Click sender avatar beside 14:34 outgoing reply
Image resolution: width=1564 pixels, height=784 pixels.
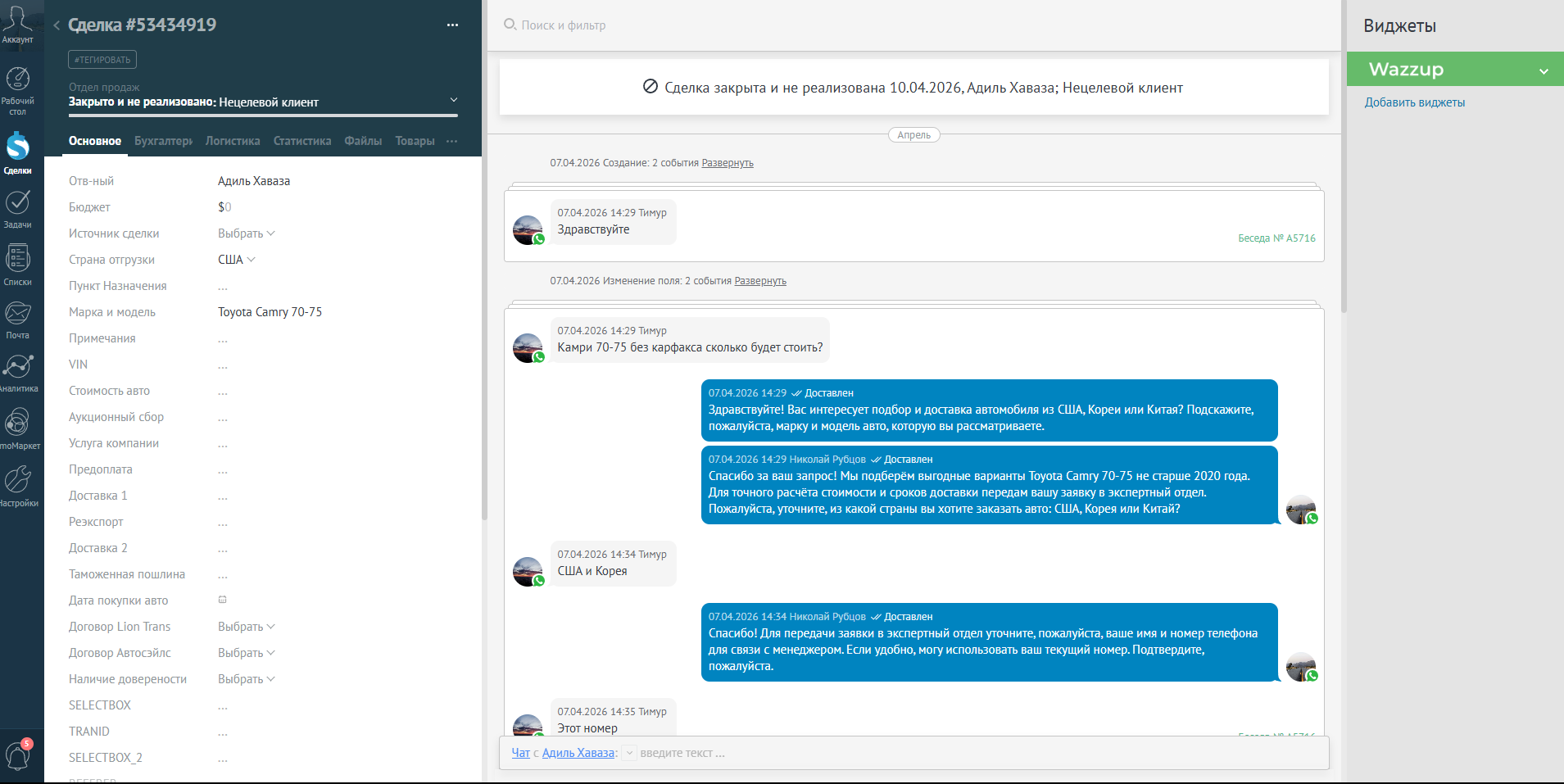pos(1301,667)
